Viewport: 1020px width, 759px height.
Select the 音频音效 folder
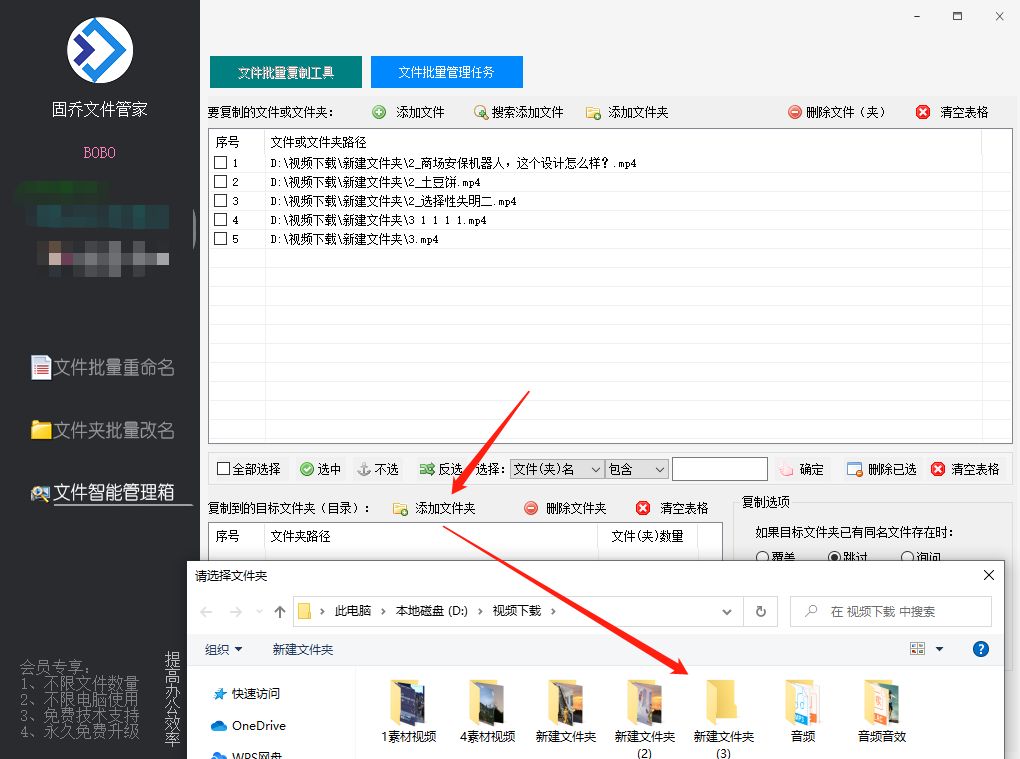[882, 710]
